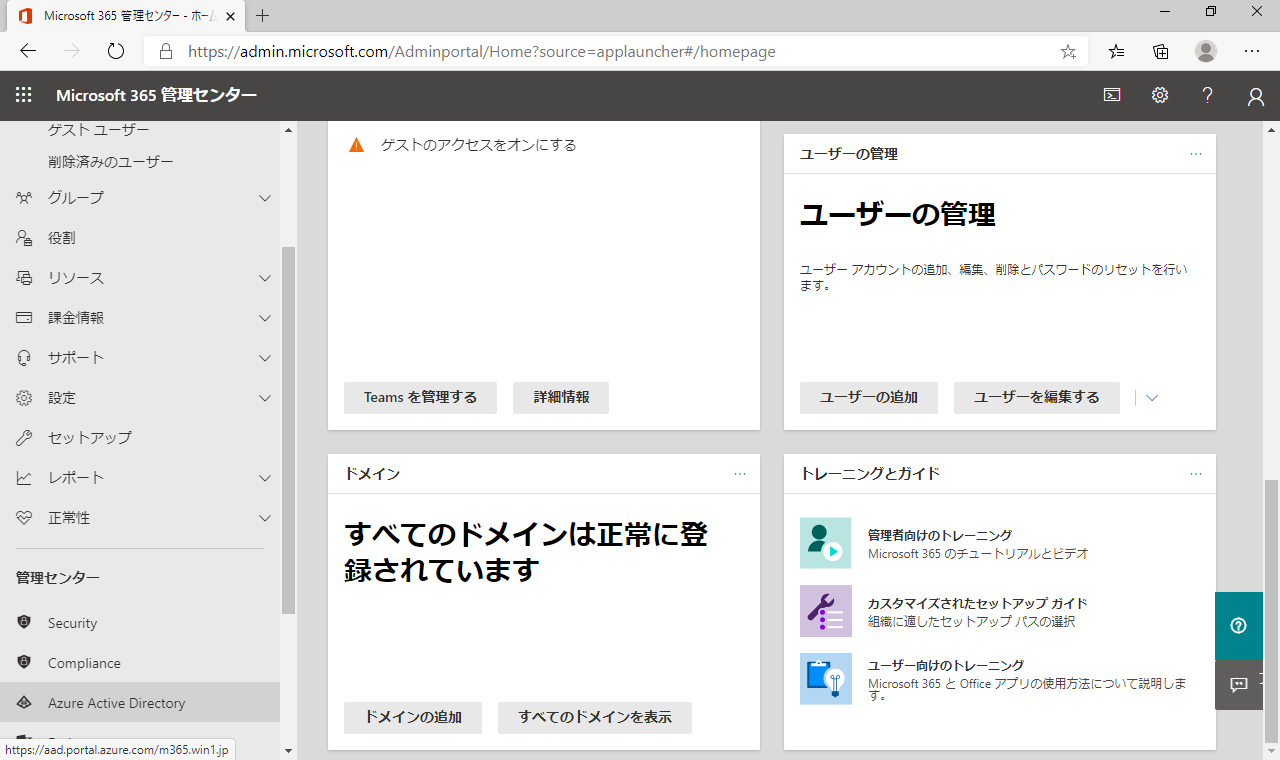The height and width of the screenshot is (760, 1280).
Task: Open the ユーザー向けのトレーニング link
Action: pyautogui.click(x=946, y=666)
